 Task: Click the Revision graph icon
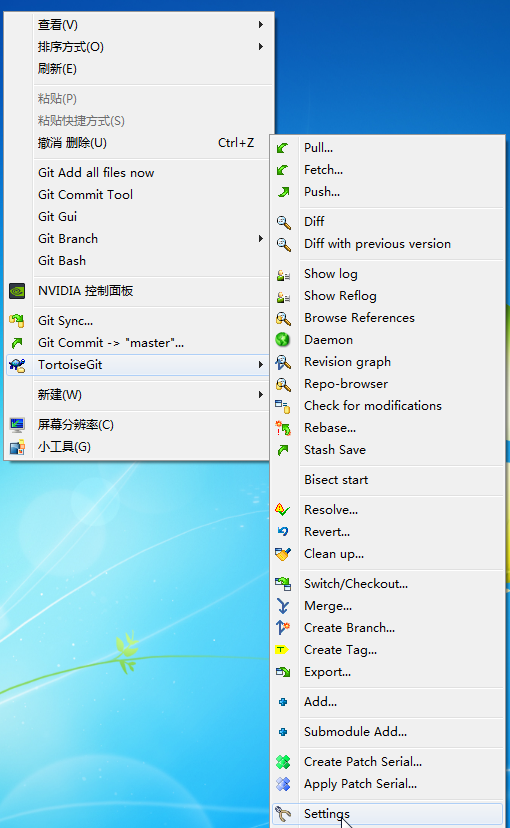283,362
